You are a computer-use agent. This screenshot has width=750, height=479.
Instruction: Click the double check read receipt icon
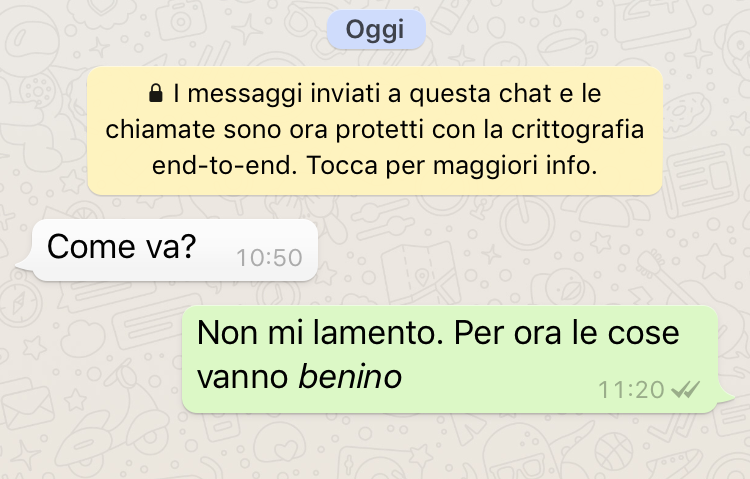click(685, 390)
